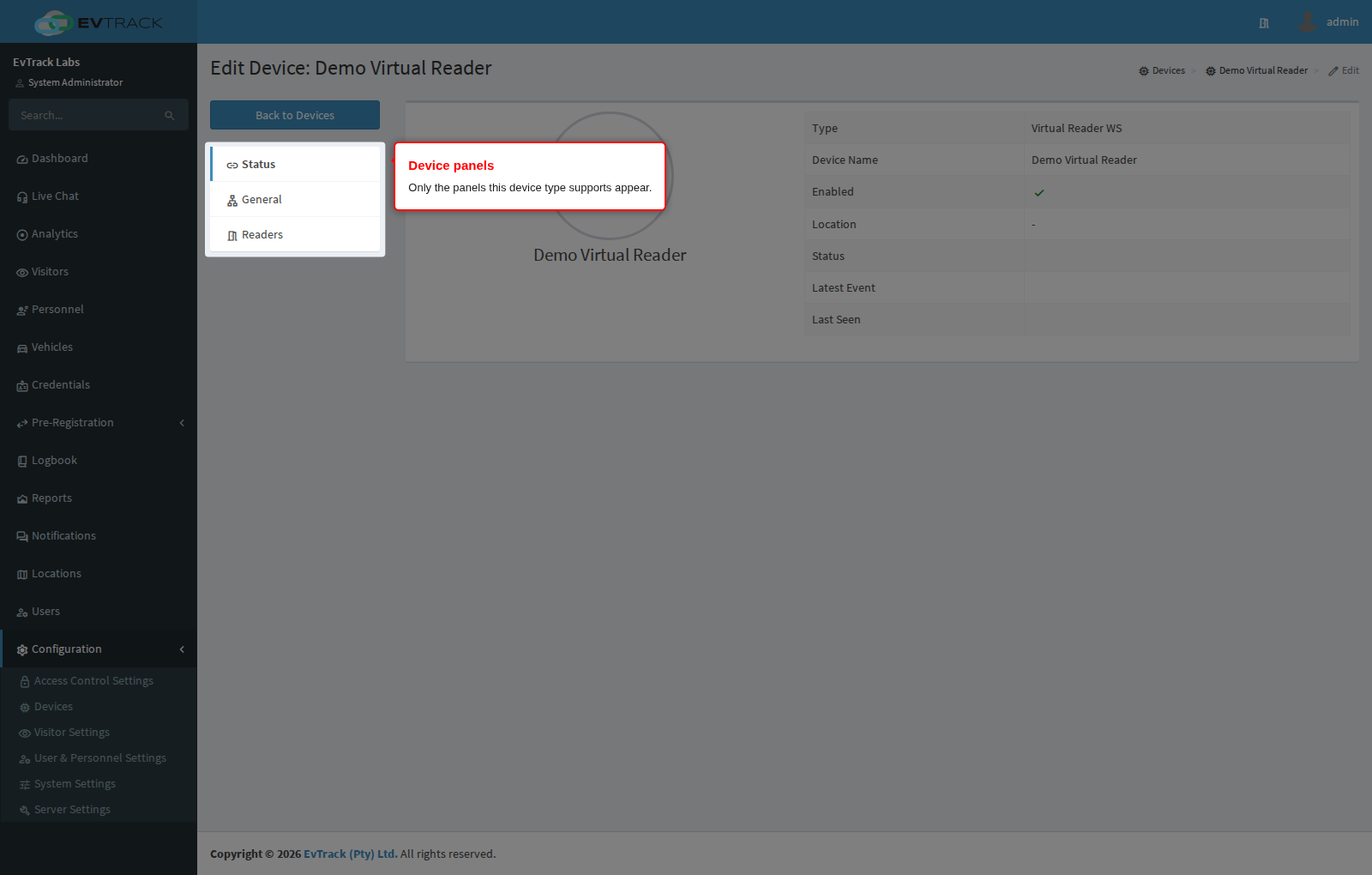Click the Notifications icon in sidebar
The width and height of the screenshot is (1372, 875).
point(22,537)
